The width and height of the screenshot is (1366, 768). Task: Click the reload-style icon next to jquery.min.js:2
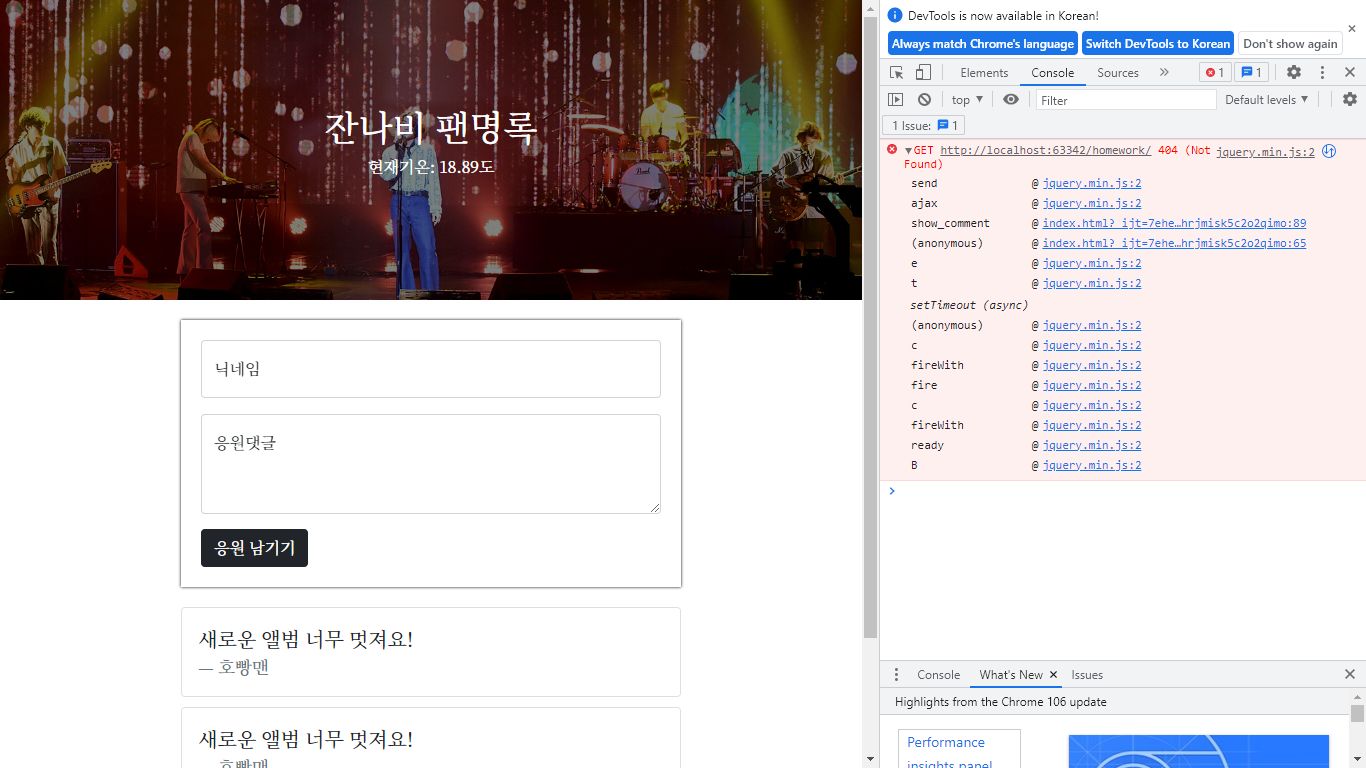tap(1329, 151)
